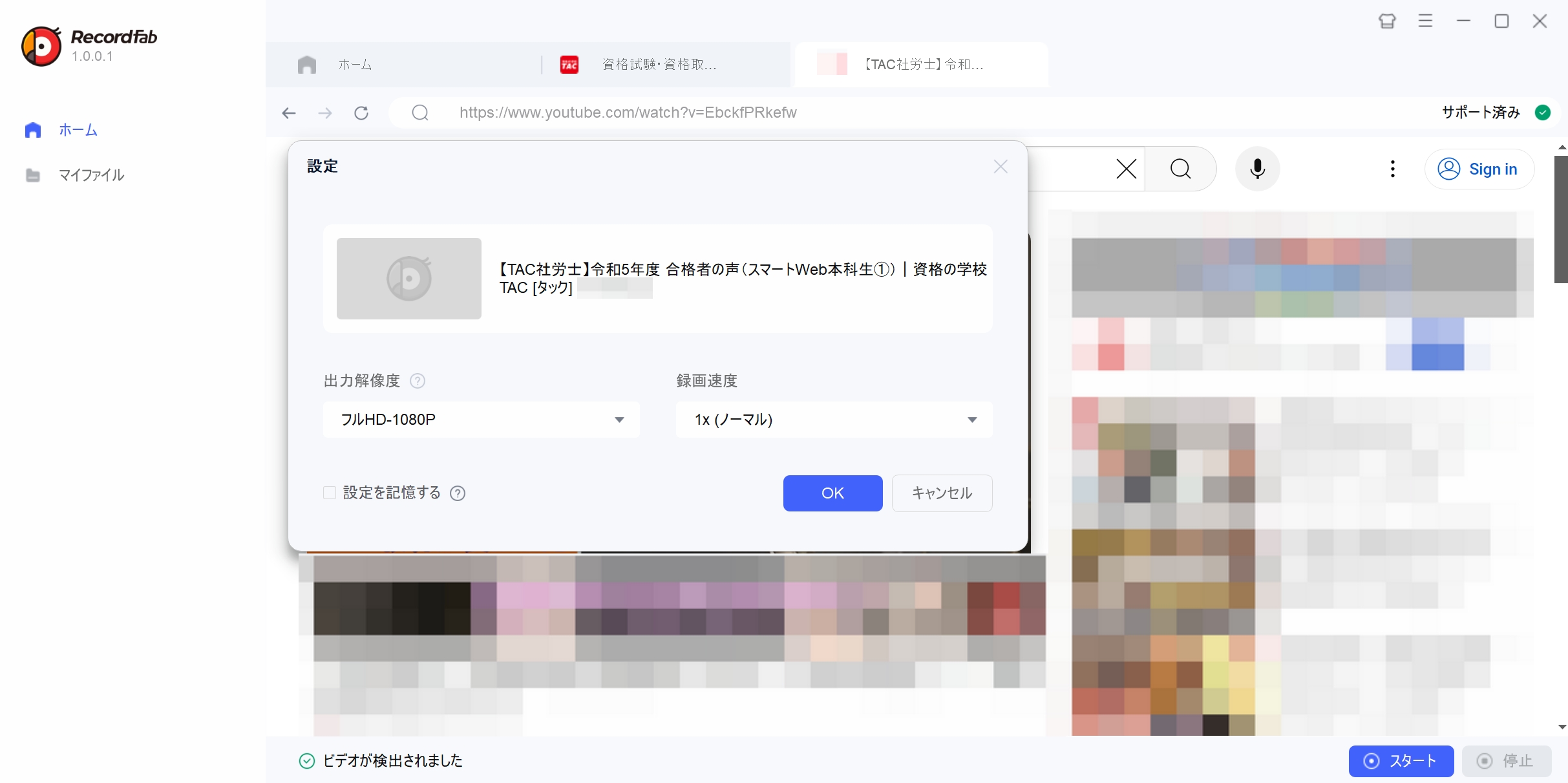Click the home tab house icon
The height and width of the screenshot is (783, 1568).
point(307,65)
